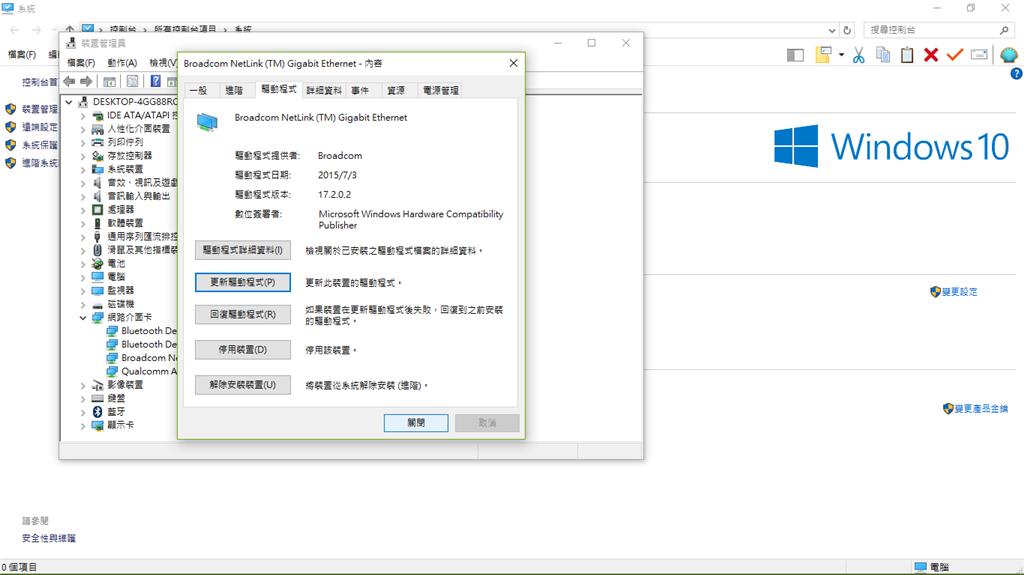Switch to the 一般 tab
The width and height of the screenshot is (1024, 575).
[x=198, y=91]
